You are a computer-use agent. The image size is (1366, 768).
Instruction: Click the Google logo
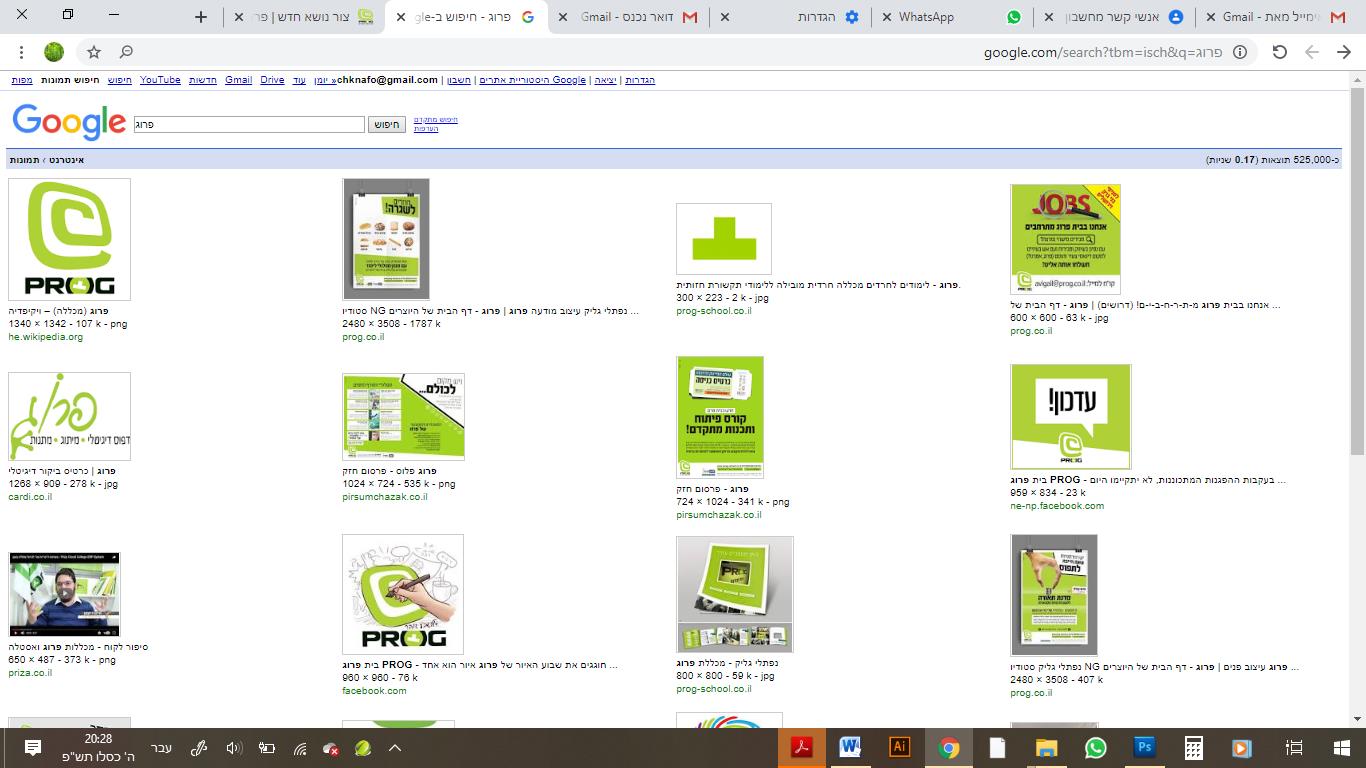[x=69, y=122]
